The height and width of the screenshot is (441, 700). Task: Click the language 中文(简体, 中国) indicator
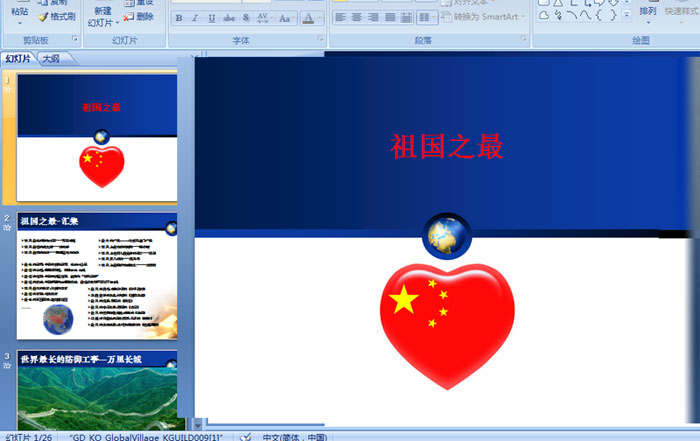[x=295, y=437]
